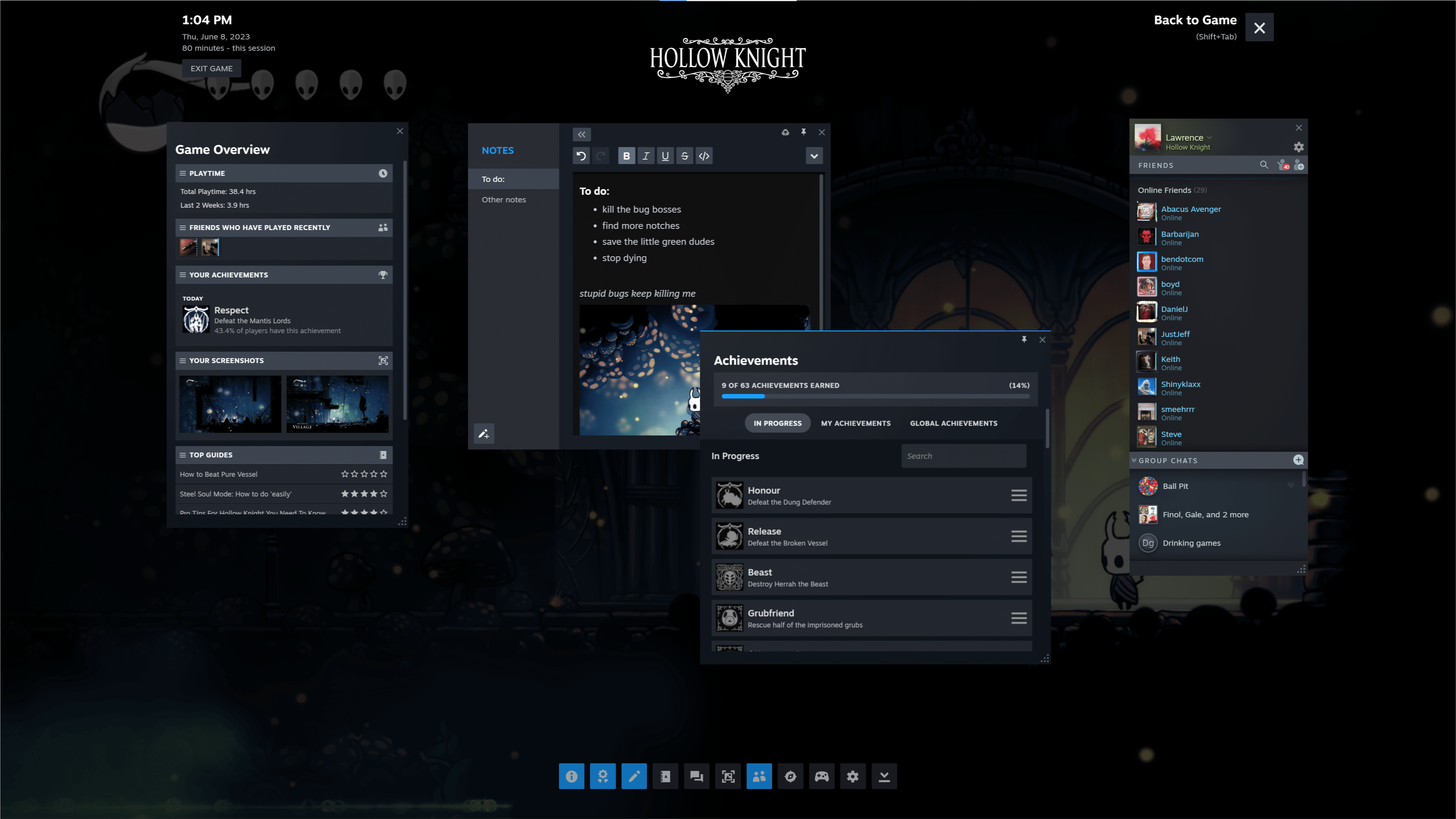This screenshot has width=1456, height=819.
Task: Click the Underline formatting icon in Notes
Action: click(x=665, y=155)
